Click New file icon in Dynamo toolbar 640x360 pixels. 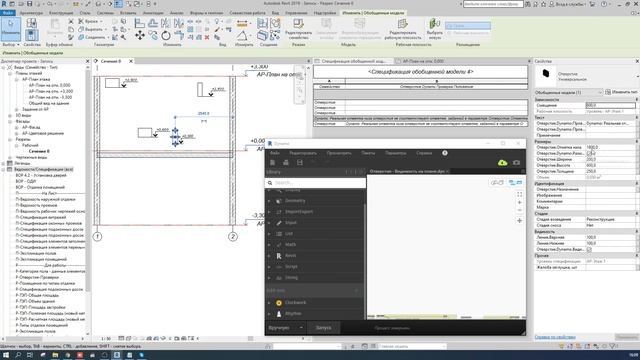(x=272, y=162)
